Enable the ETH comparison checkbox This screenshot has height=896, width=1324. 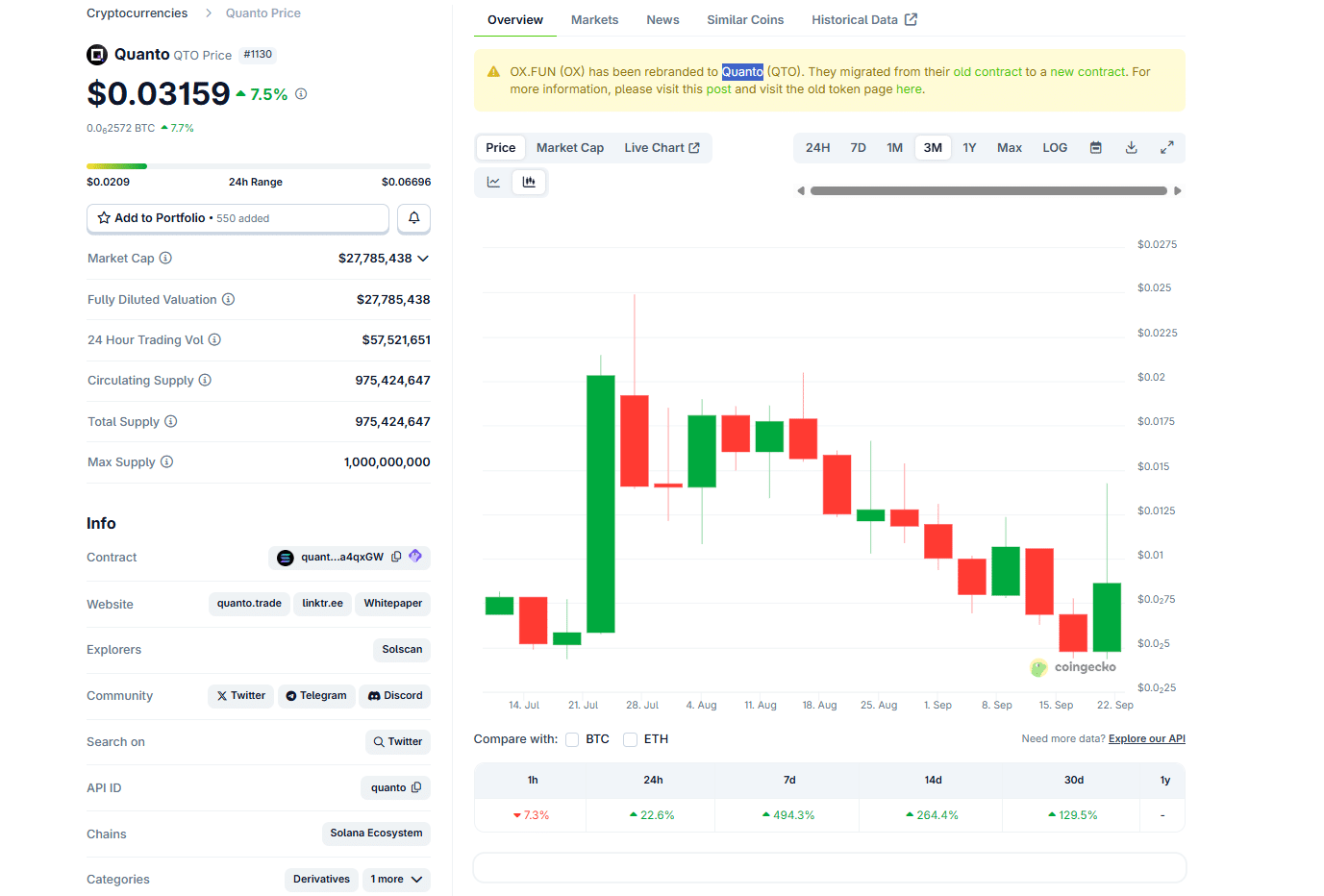point(630,739)
